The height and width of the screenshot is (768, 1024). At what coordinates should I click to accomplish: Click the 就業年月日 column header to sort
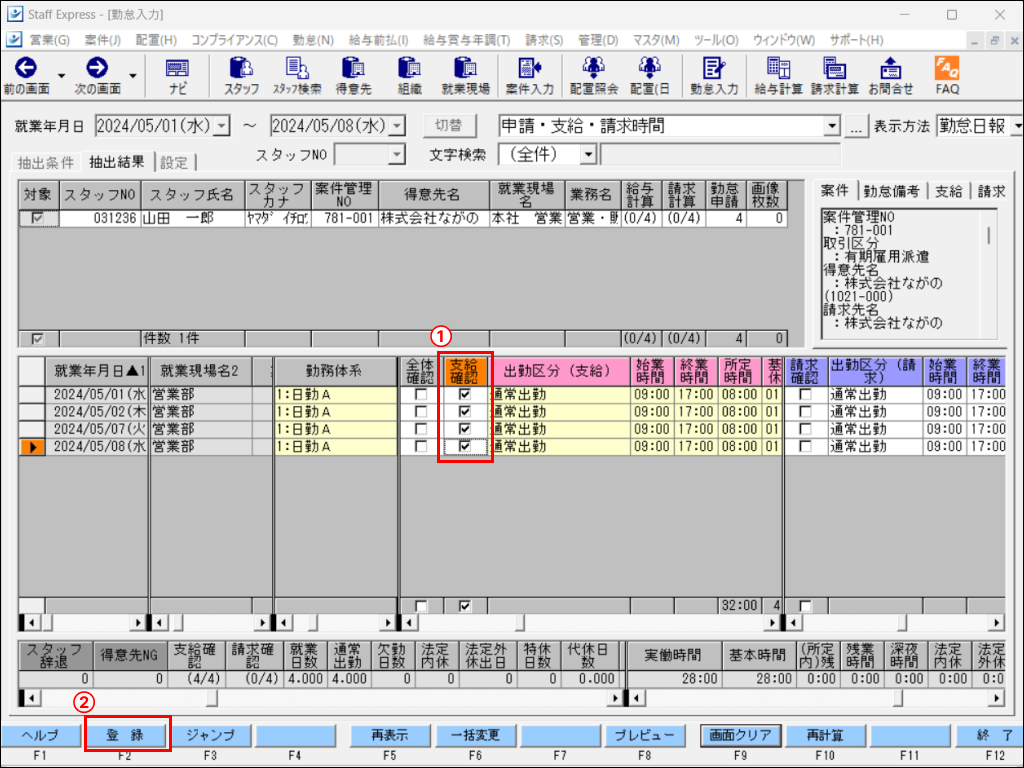coord(97,371)
